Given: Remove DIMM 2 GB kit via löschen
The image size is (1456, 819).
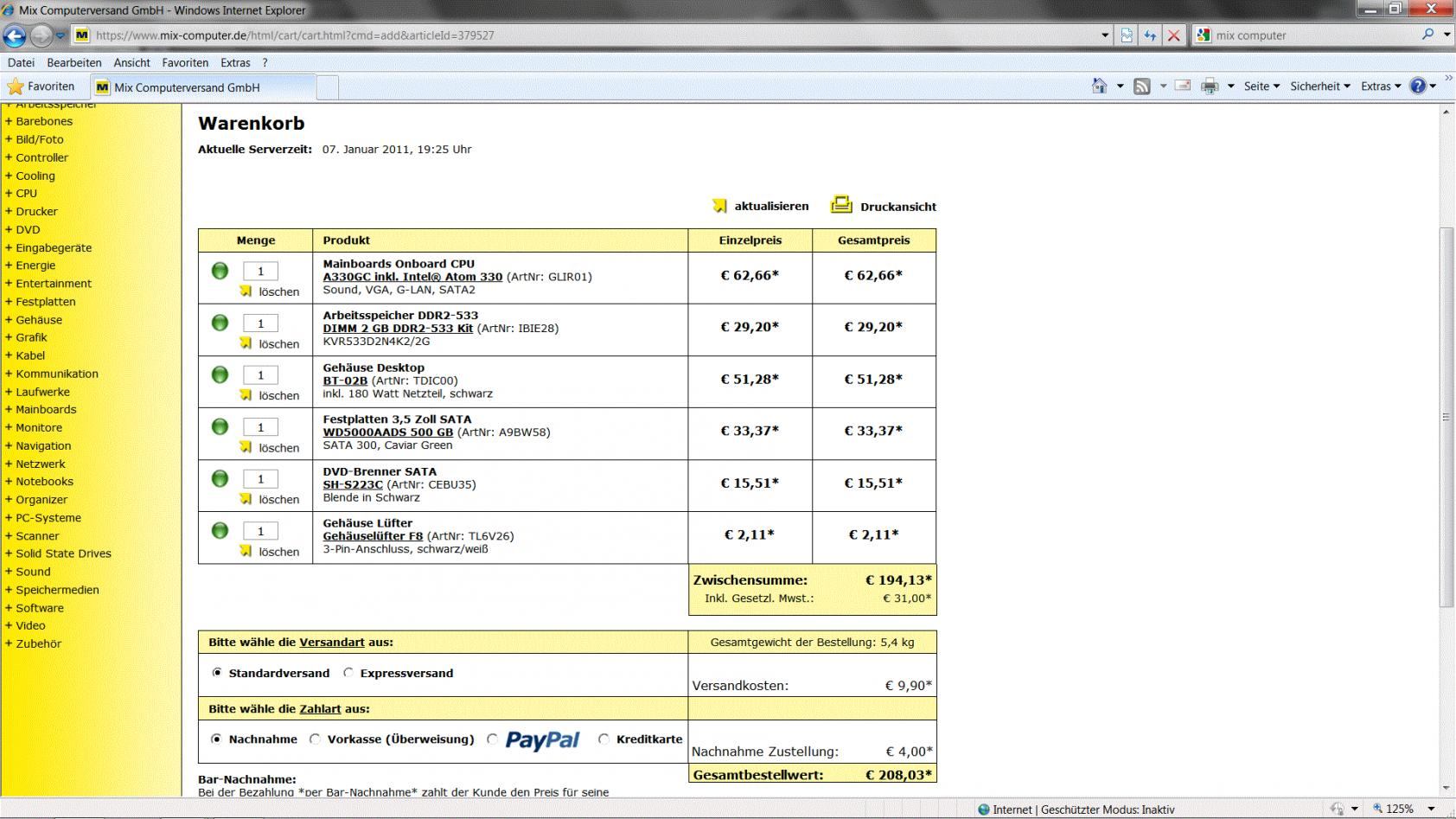Looking at the screenshot, I should point(270,343).
